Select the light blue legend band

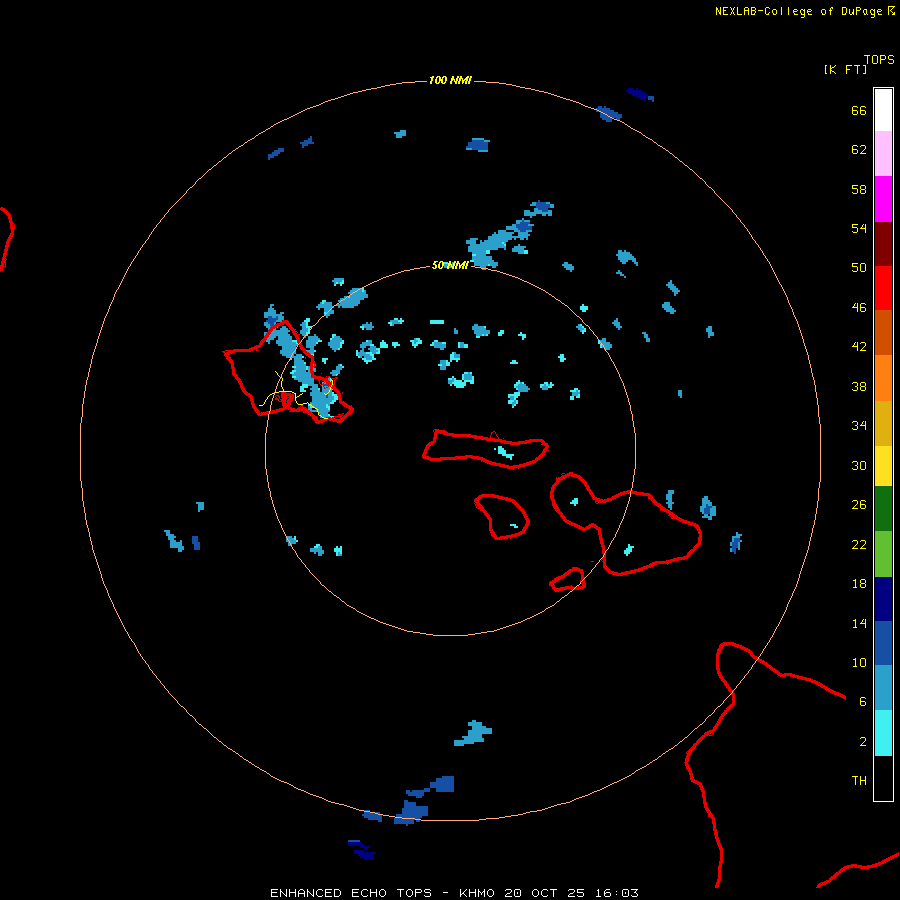point(883,688)
